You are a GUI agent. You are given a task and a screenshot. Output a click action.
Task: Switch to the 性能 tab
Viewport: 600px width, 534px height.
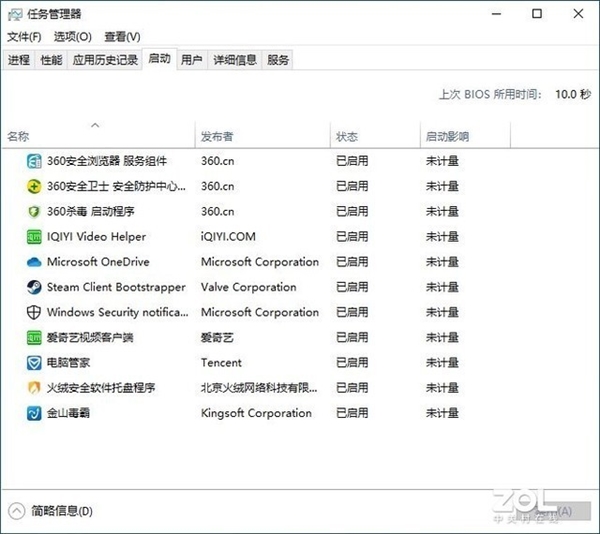pos(51,60)
